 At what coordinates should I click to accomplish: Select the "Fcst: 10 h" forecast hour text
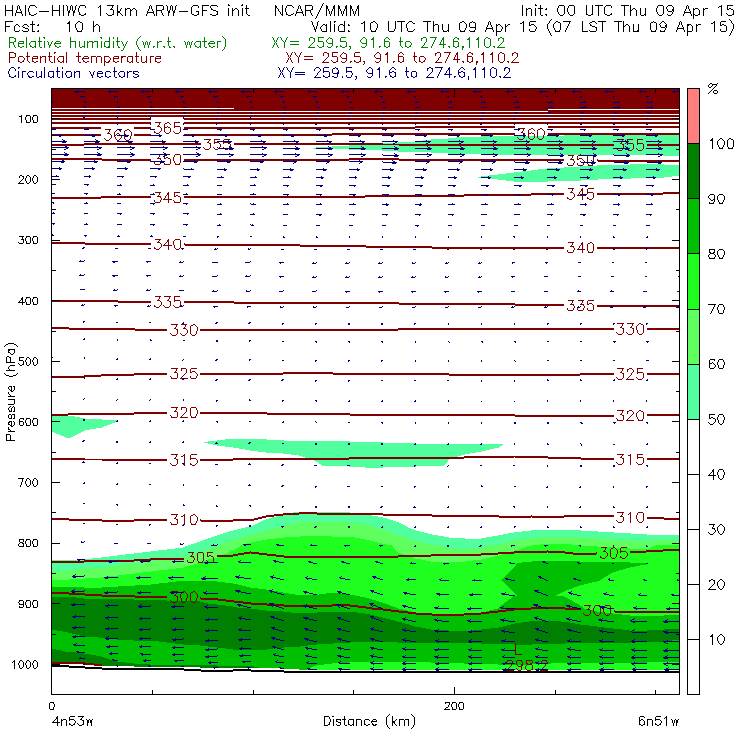(x=52, y=26)
